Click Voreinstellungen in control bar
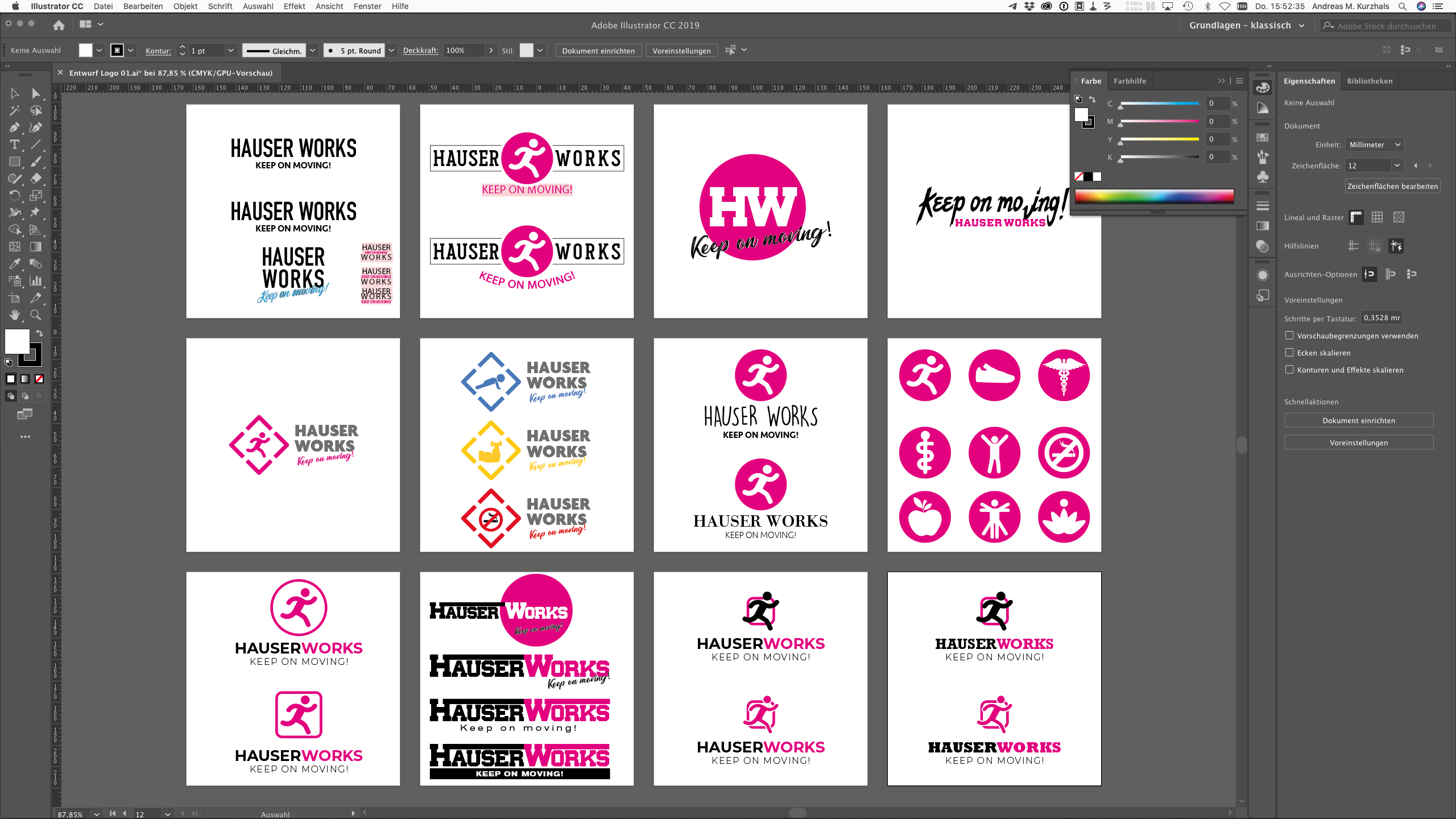1456x819 pixels. [x=681, y=51]
